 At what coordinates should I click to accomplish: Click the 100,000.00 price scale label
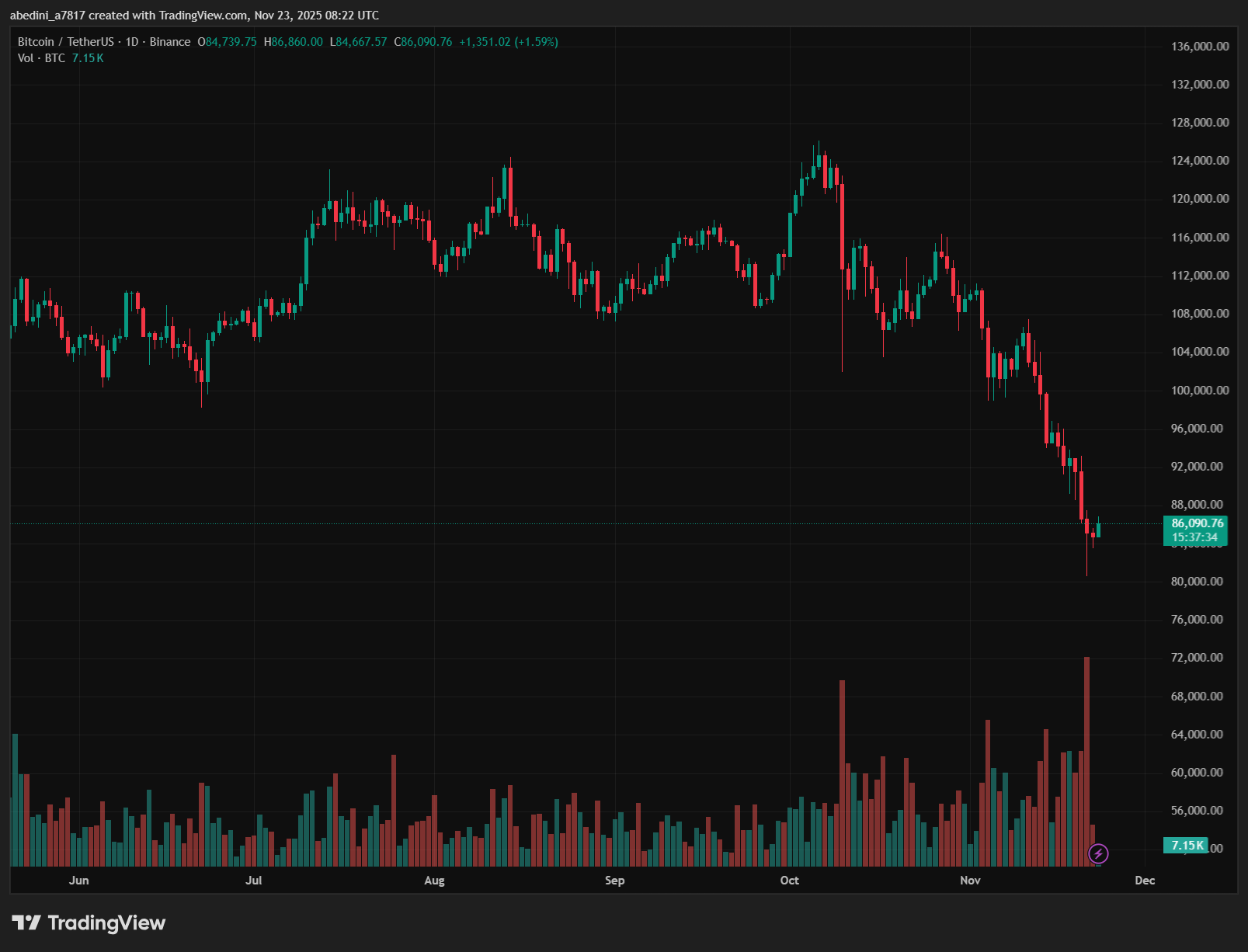tap(1199, 390)
